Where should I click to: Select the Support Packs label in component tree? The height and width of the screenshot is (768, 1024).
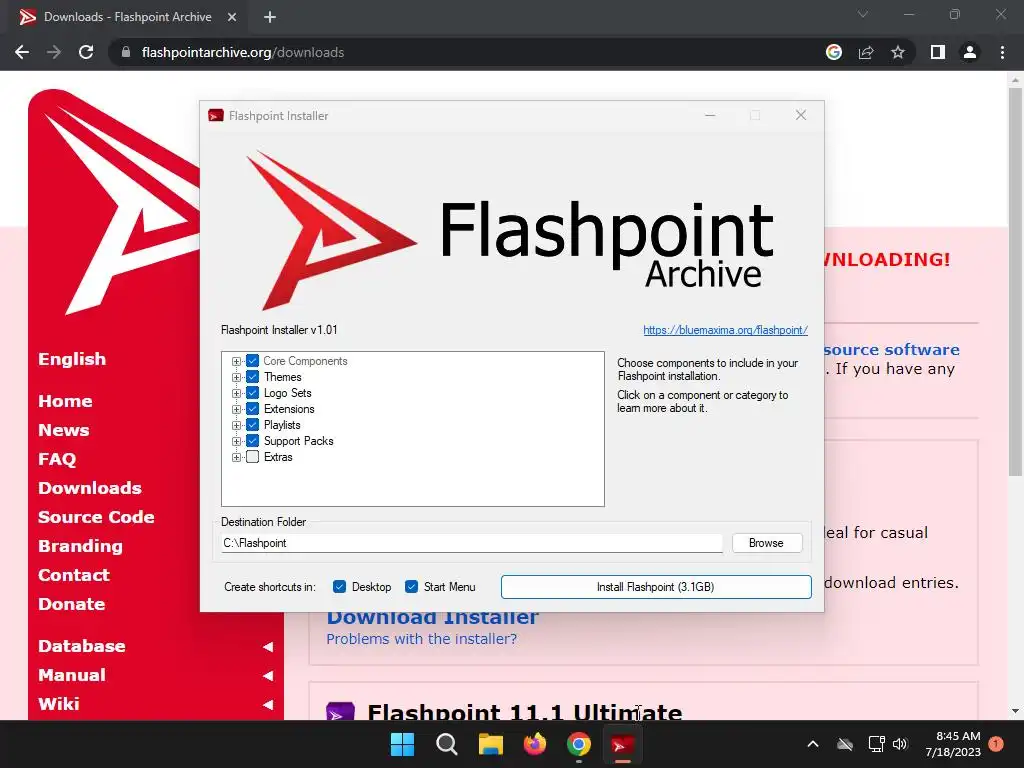pos(298,441)
